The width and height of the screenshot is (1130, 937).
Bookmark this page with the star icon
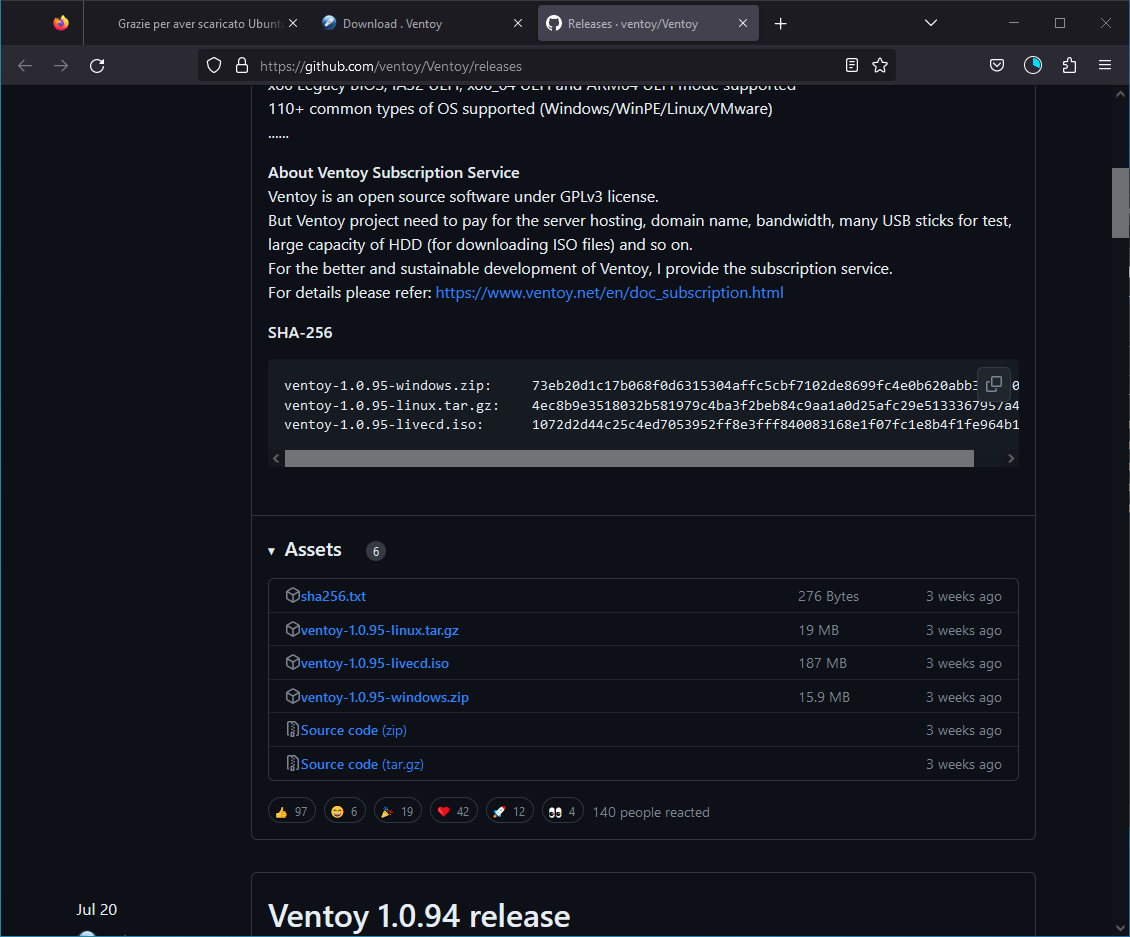880,66
